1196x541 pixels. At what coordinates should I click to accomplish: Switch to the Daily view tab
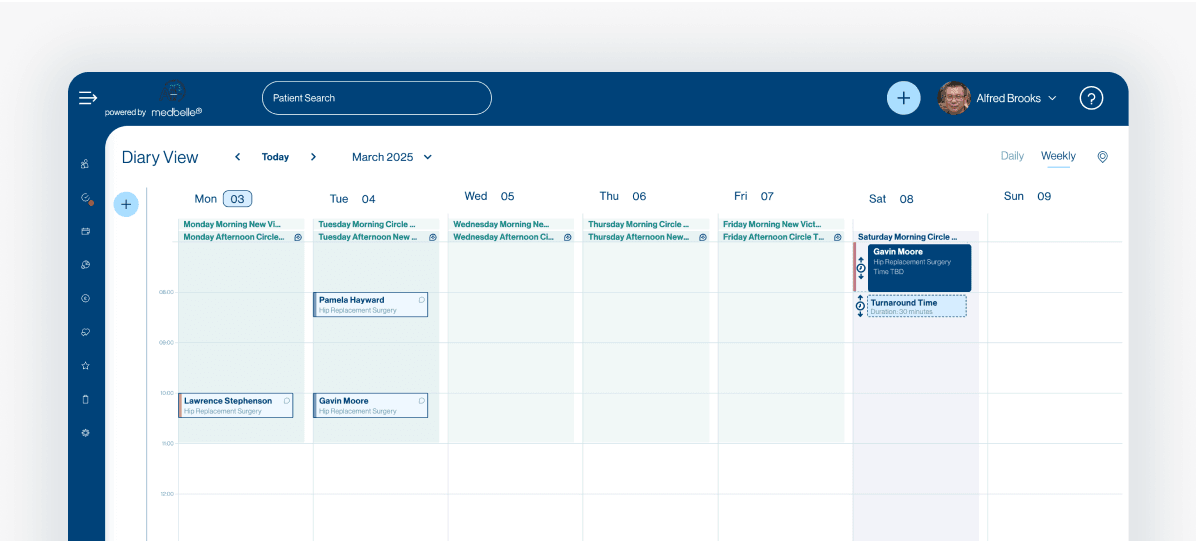pos(1012,156)
